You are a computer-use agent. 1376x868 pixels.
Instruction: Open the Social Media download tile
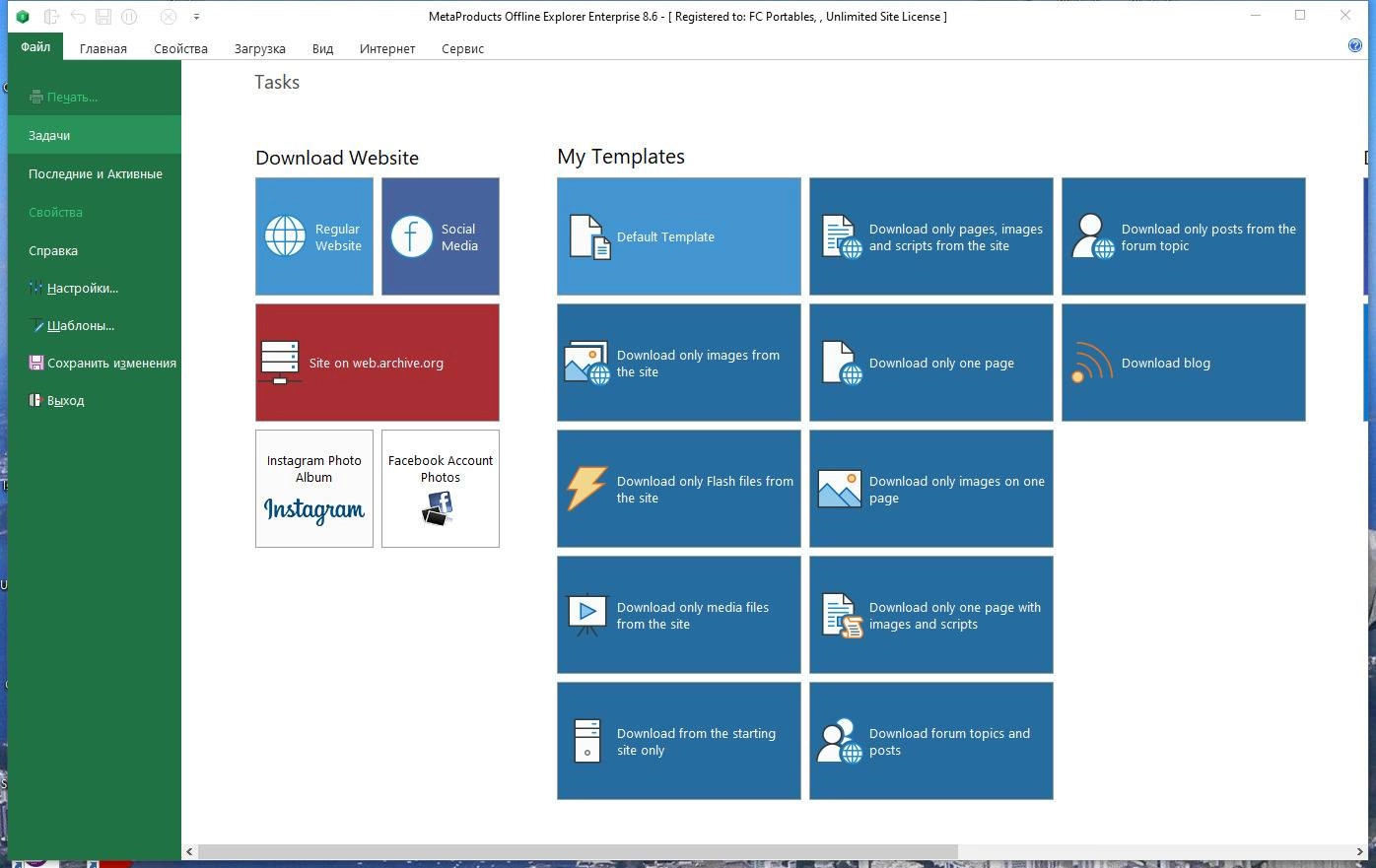click(441, 236)
